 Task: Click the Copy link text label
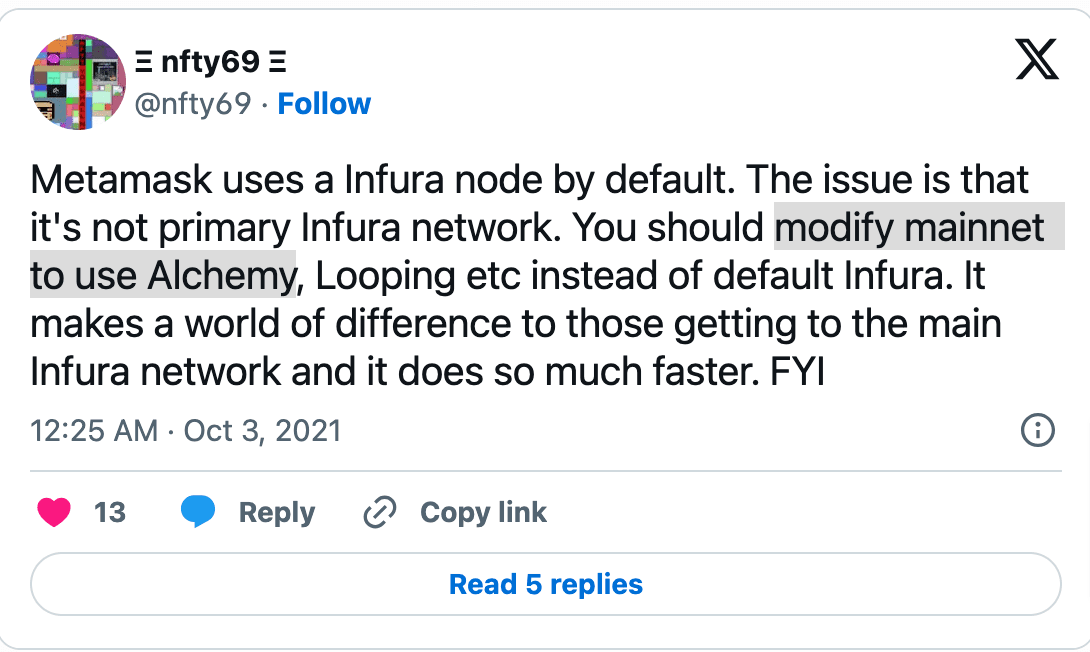[x=482, y=512]
